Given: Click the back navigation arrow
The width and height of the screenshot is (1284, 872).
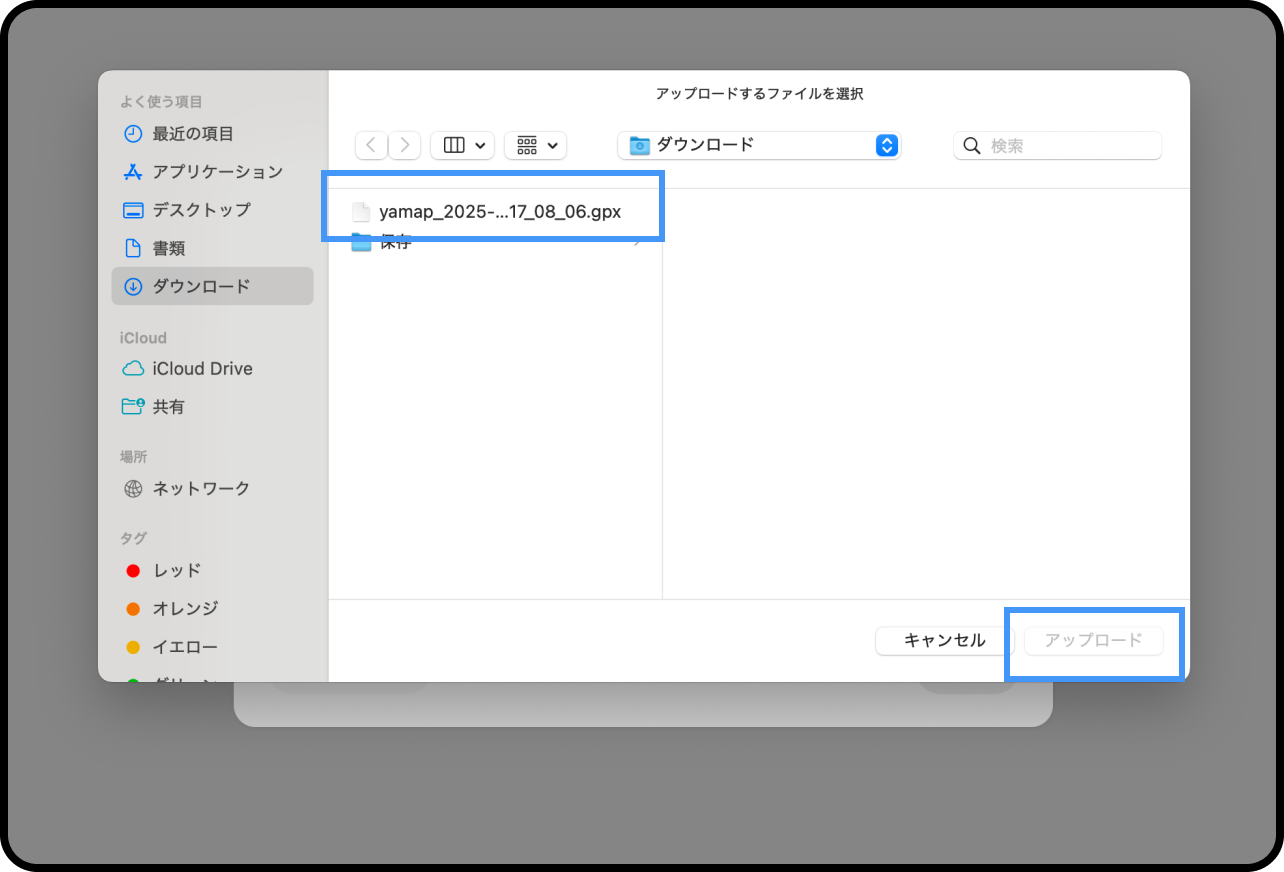Looking at the screenshot, I should [371, 145].
